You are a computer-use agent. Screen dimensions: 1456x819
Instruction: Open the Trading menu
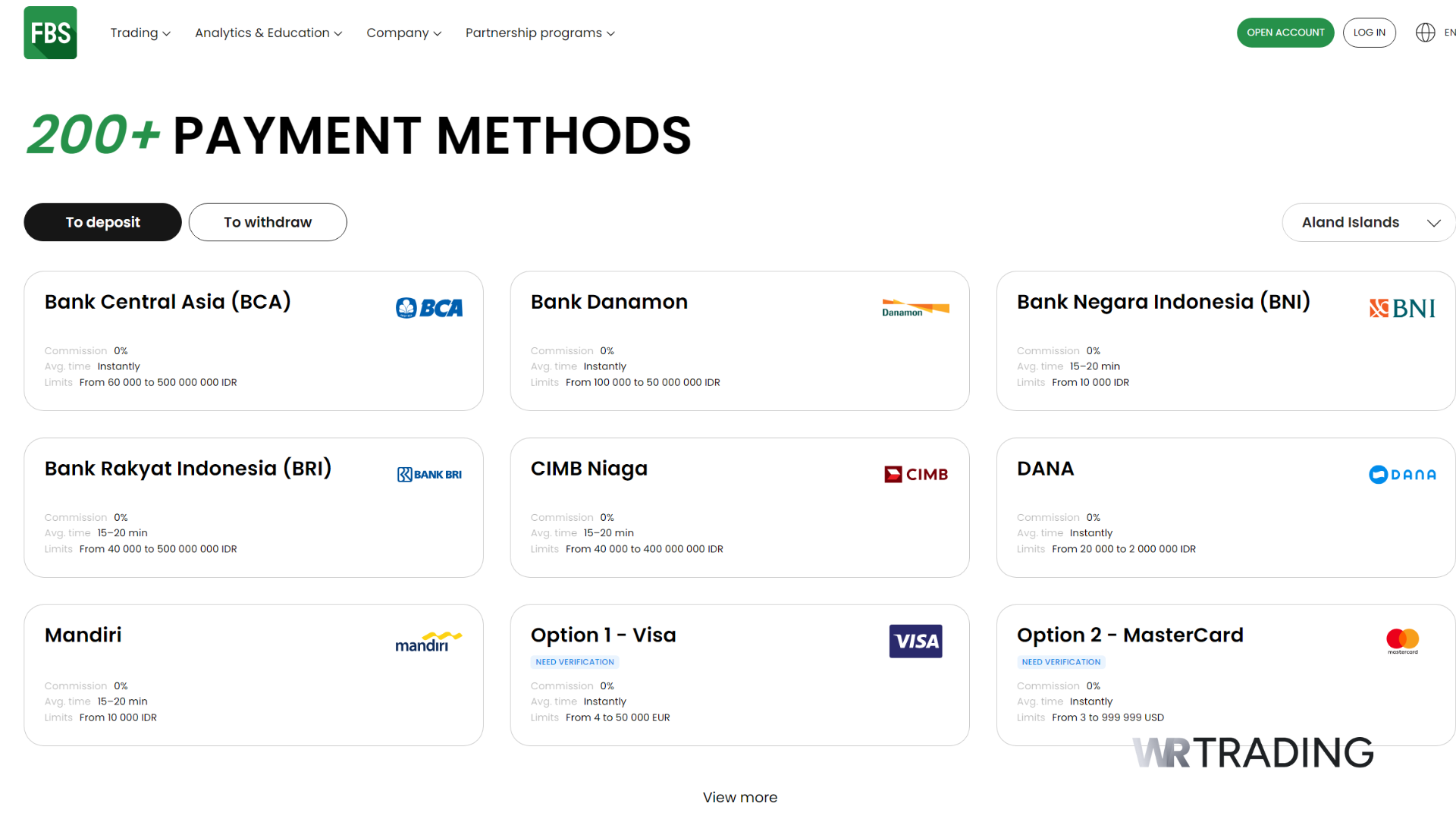point(140,33)
